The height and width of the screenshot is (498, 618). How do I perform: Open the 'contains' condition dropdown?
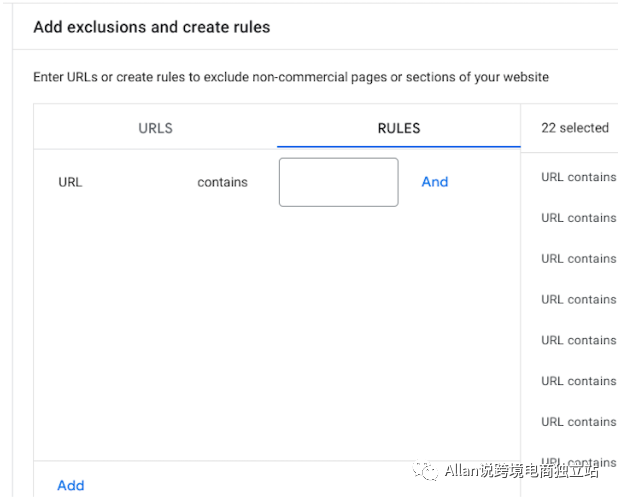[x=222, y=182]
